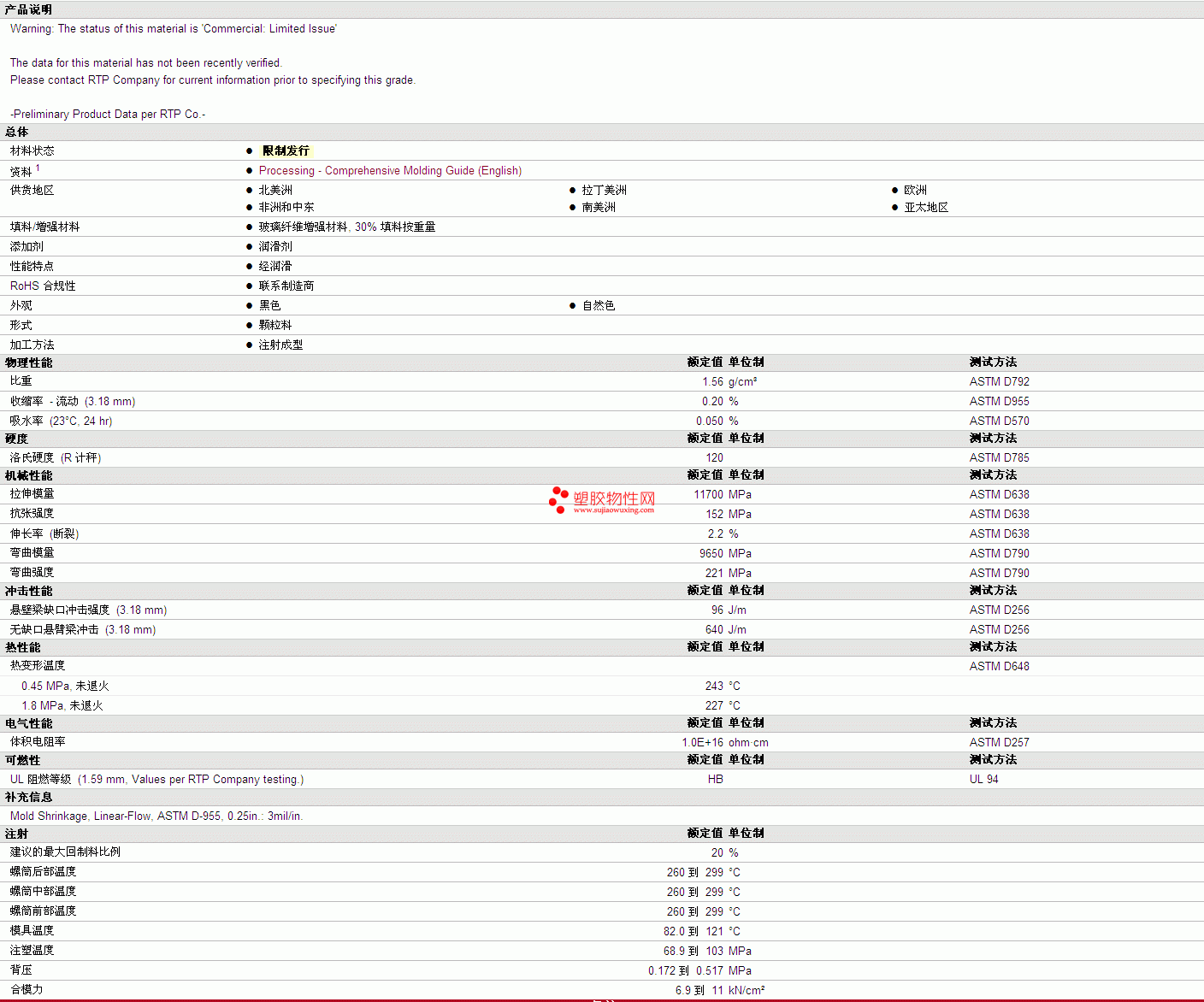This screenshot has height=1002, width=1204.
Task: Click the 自然色 appearance option
Action: (598, 306)
